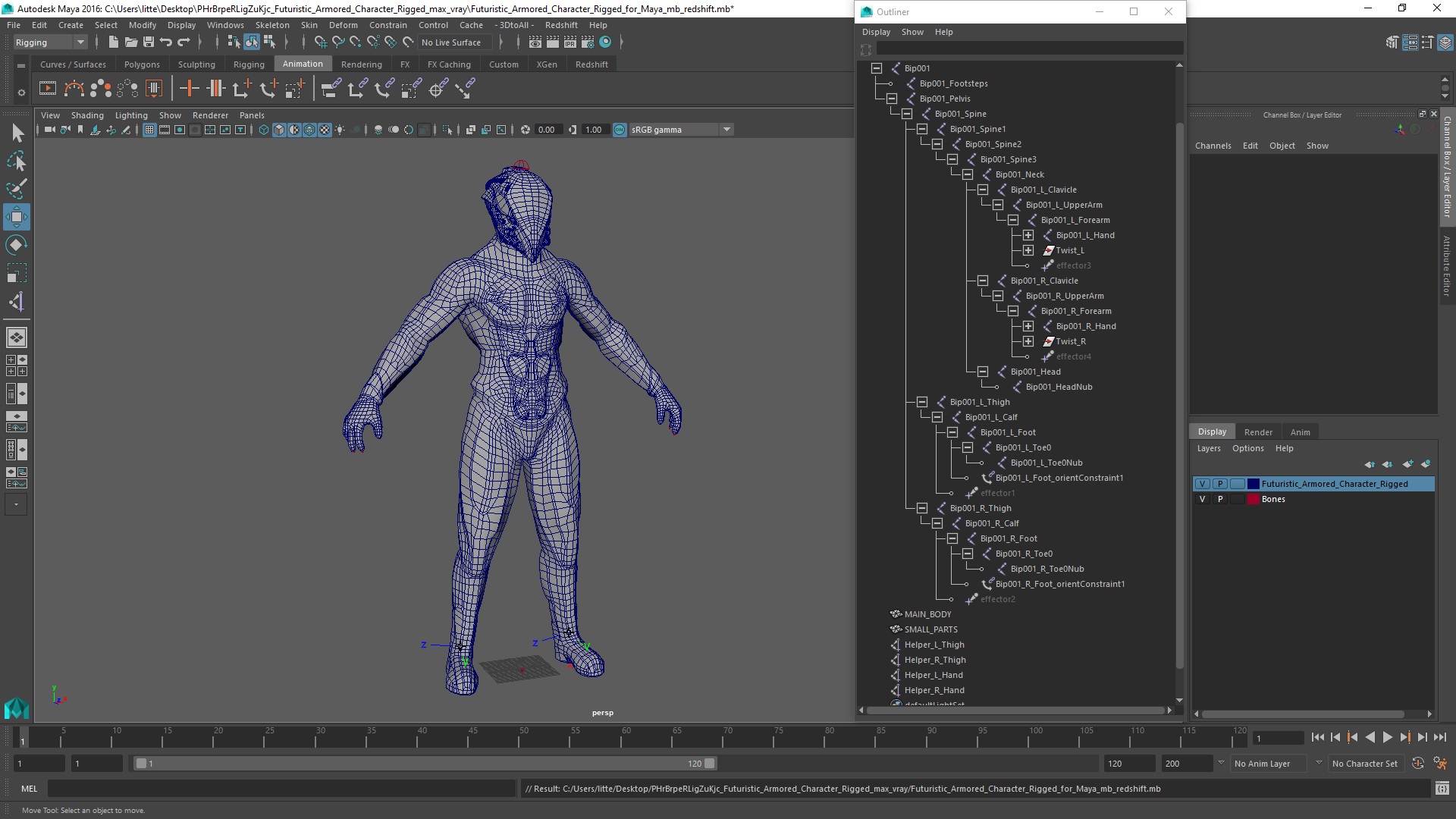Image resolution: width=1456 pixels, height=819 pixels.
Task: Select MAIN_BODY in the Outliner
Action: click(x=927, y=614)
